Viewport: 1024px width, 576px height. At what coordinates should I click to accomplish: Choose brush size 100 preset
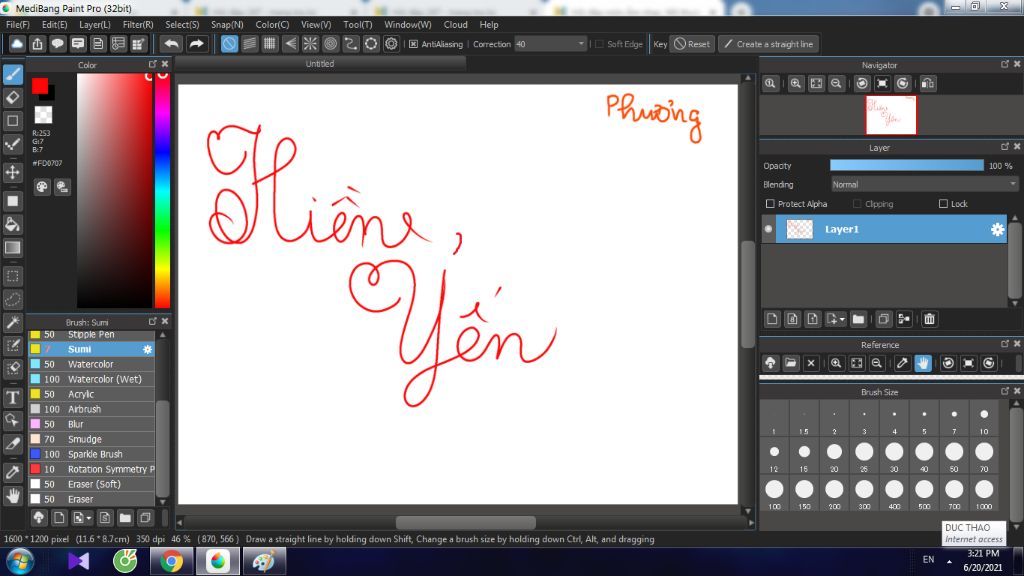point(774,493)
